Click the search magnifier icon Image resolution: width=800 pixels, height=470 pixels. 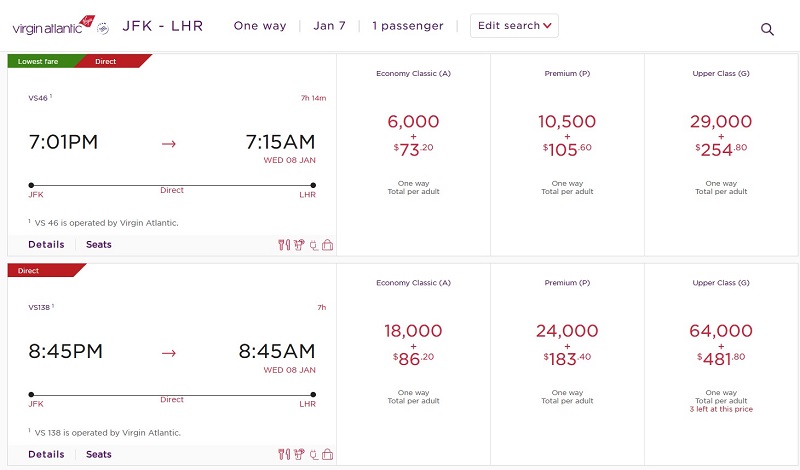(767, 29)
